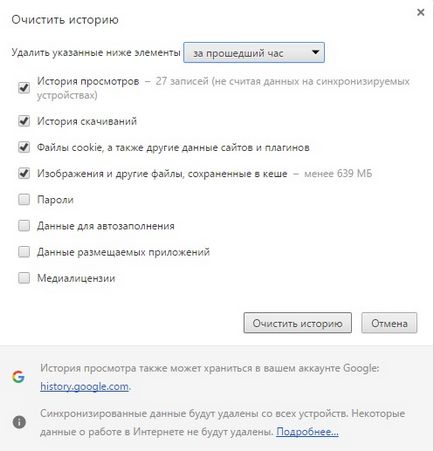Viewport: 434px width, 451px height.
Task: Open the history.google.com link
Action: [x=84, y=386]
